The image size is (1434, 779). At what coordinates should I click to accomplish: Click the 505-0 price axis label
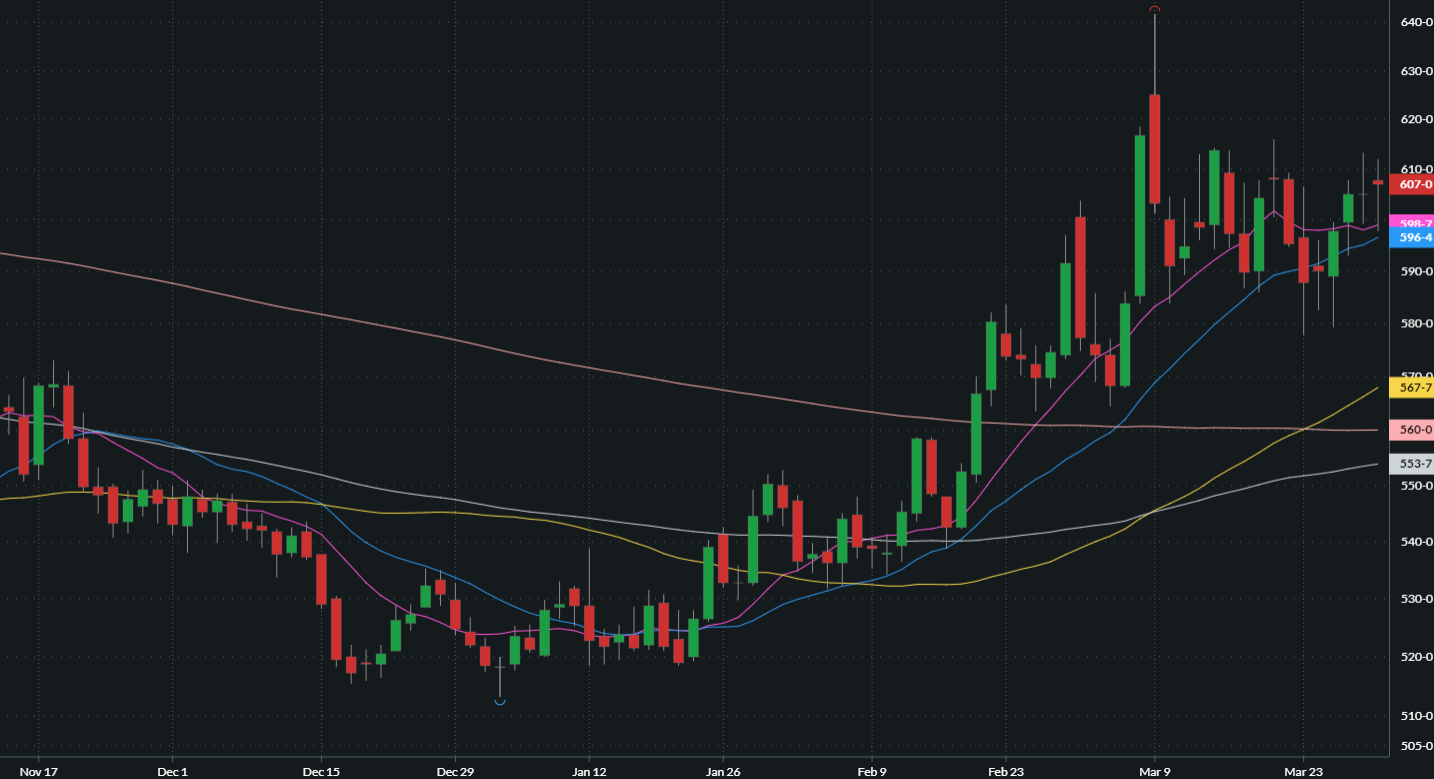1417,746
